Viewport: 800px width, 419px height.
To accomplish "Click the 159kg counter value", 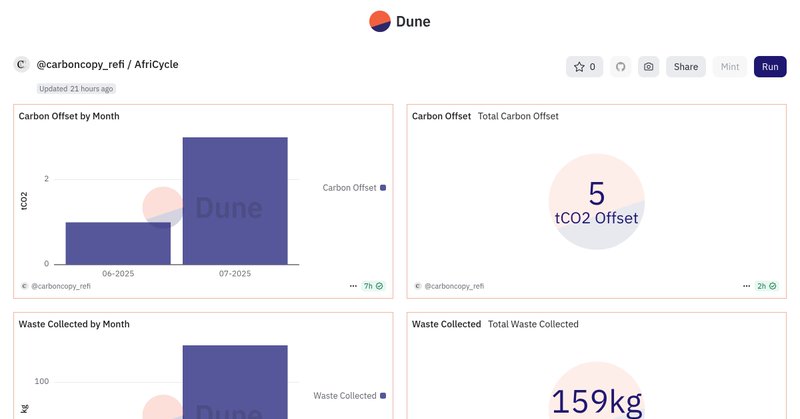I will pos(597,402).
